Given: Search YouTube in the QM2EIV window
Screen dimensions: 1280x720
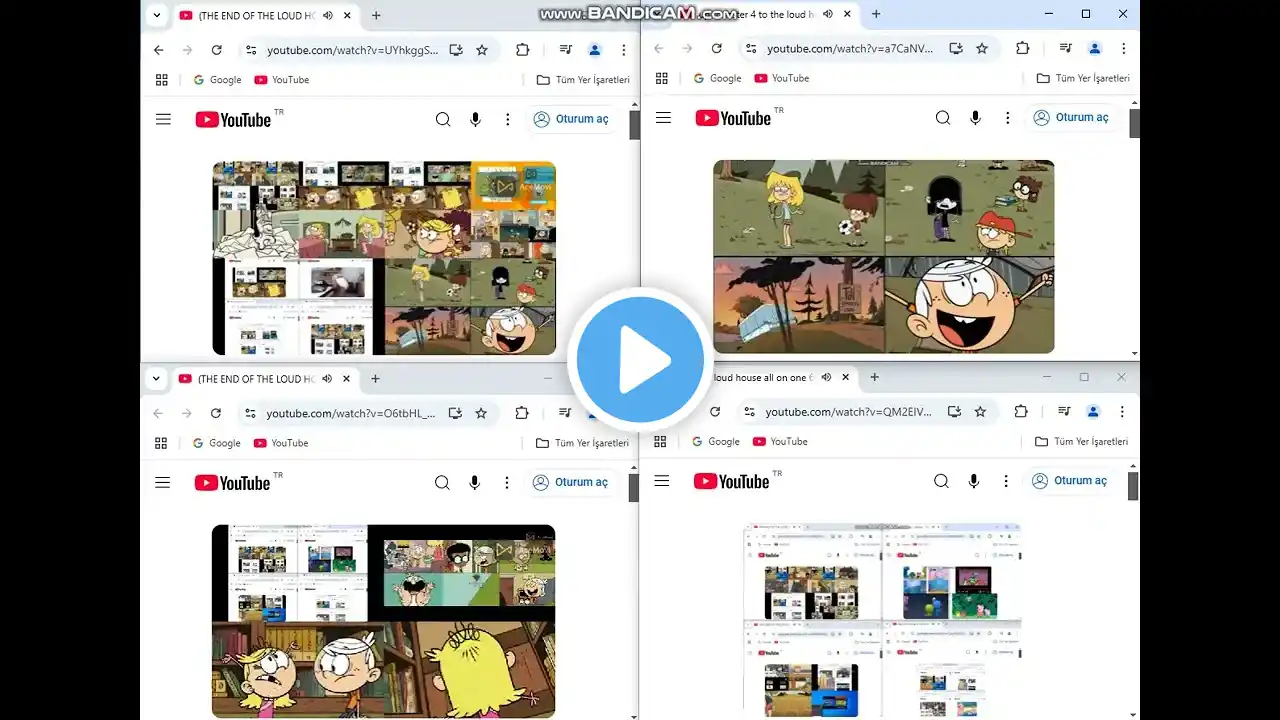Looking at the screenshot, I should click(x=941, y=481).
